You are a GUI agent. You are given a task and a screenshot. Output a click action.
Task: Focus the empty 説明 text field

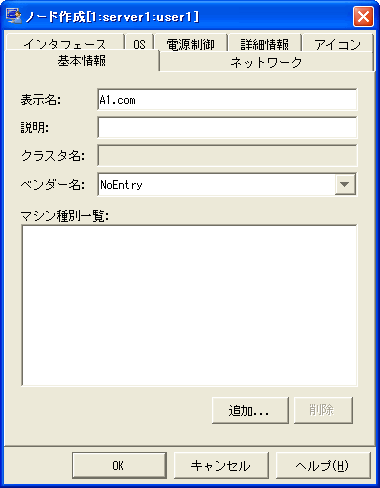click(x=227, y=127)
